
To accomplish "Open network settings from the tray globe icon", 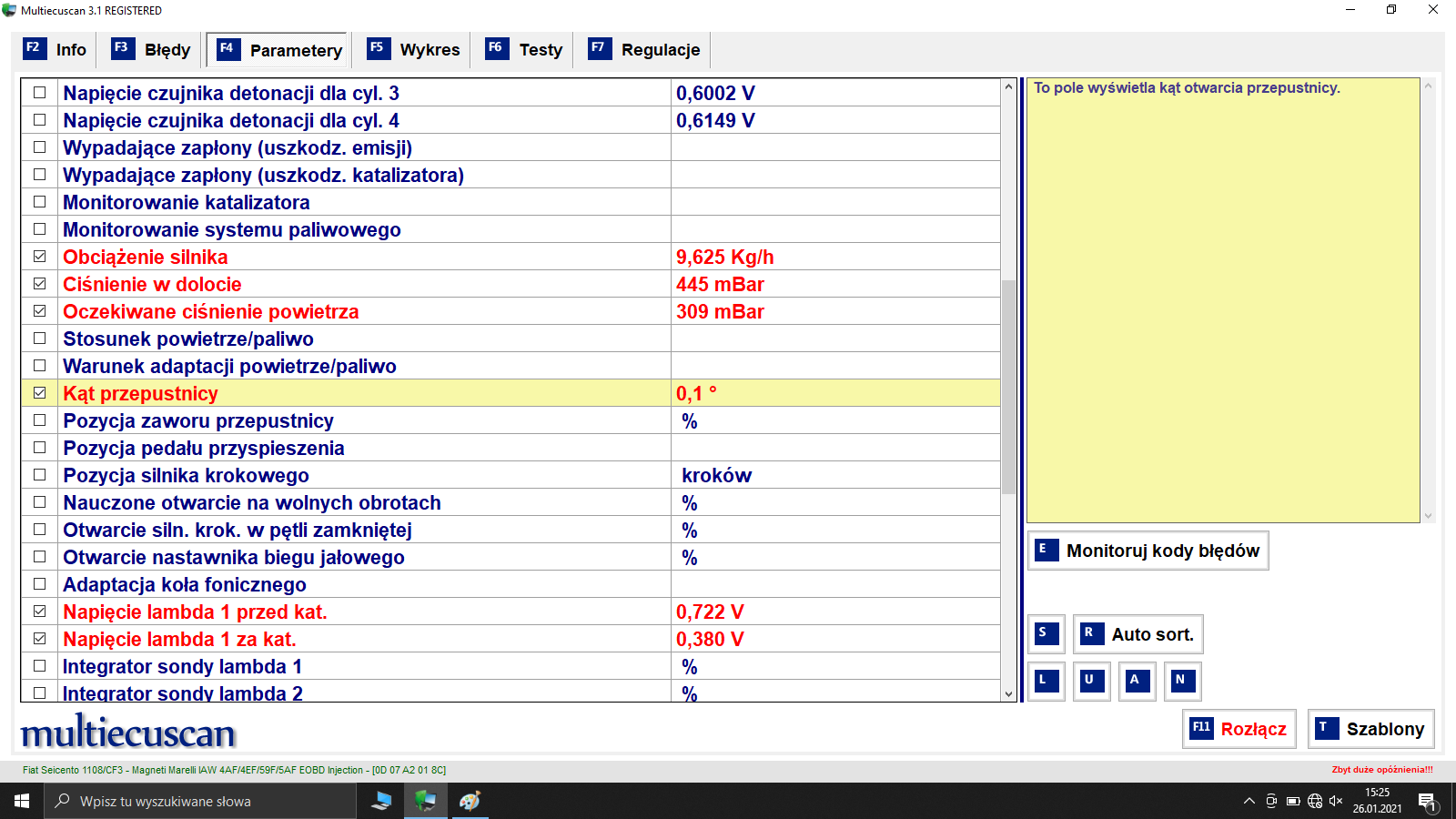I will tap(1315, 801).
